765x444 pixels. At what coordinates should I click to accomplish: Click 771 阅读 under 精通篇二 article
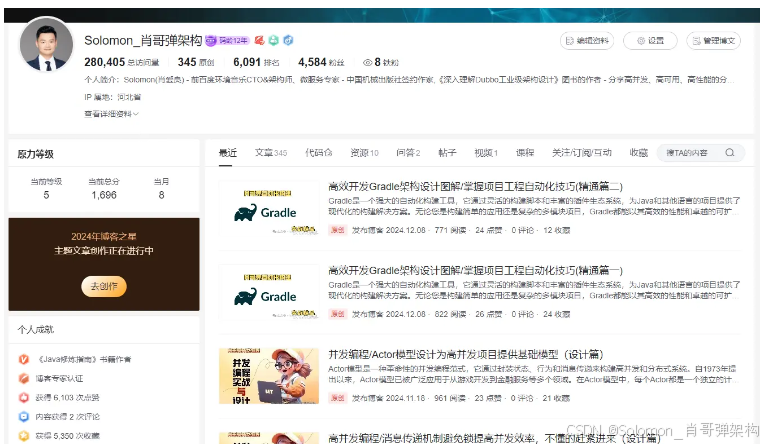coord(450,230)
